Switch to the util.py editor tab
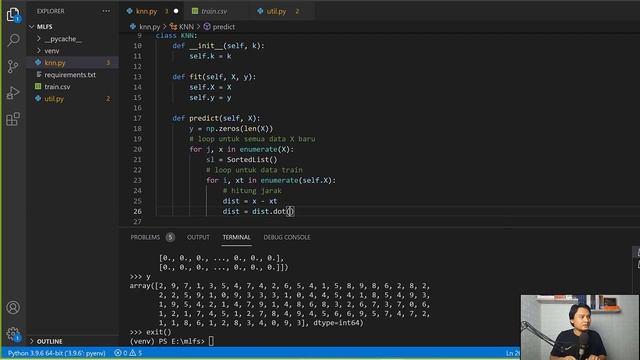This screenshot has height=360, width=640. (281, 11)
